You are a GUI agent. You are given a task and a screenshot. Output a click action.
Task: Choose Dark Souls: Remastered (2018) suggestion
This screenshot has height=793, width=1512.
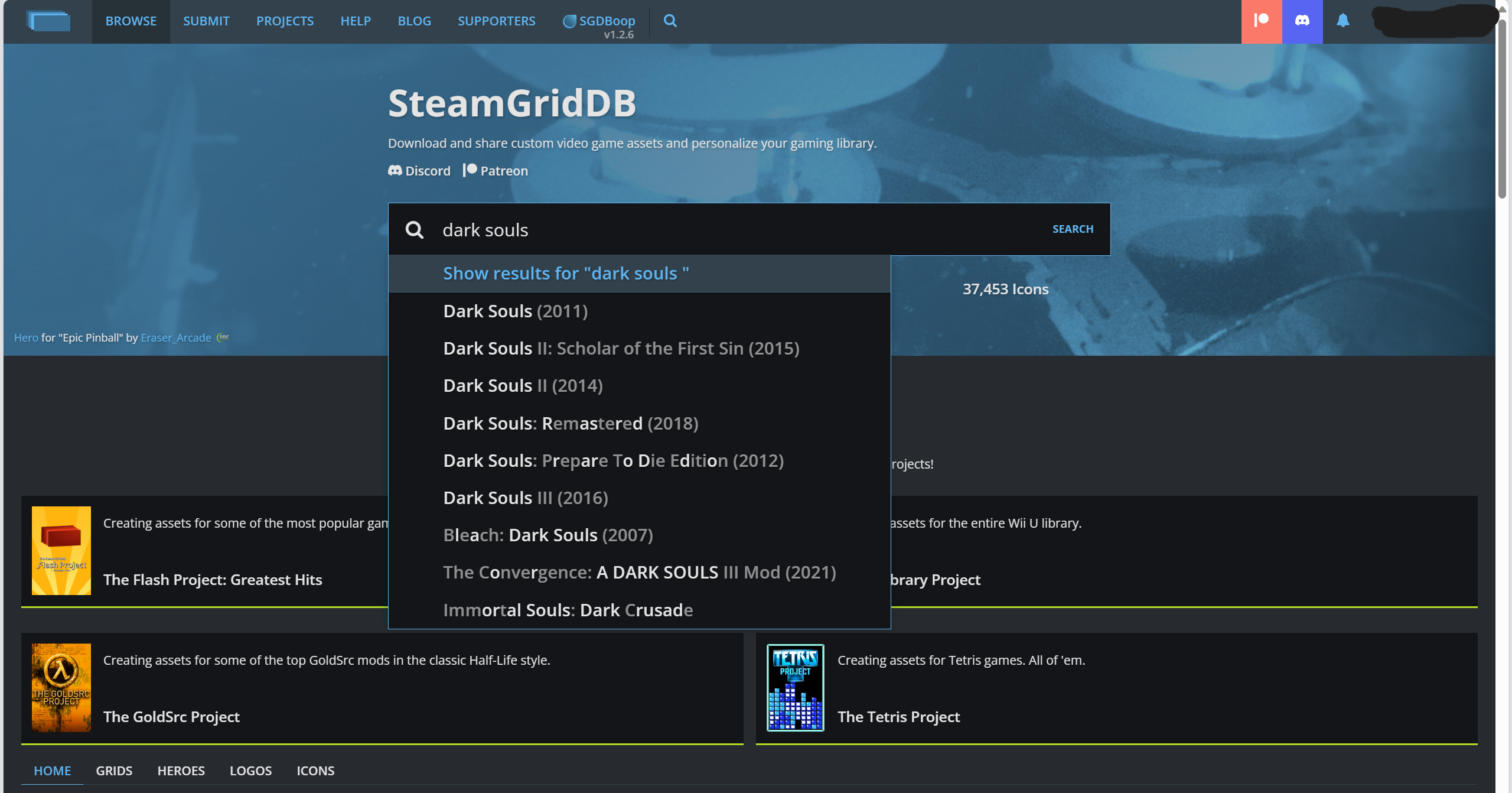pyautogui.click(x=639, y=424)
